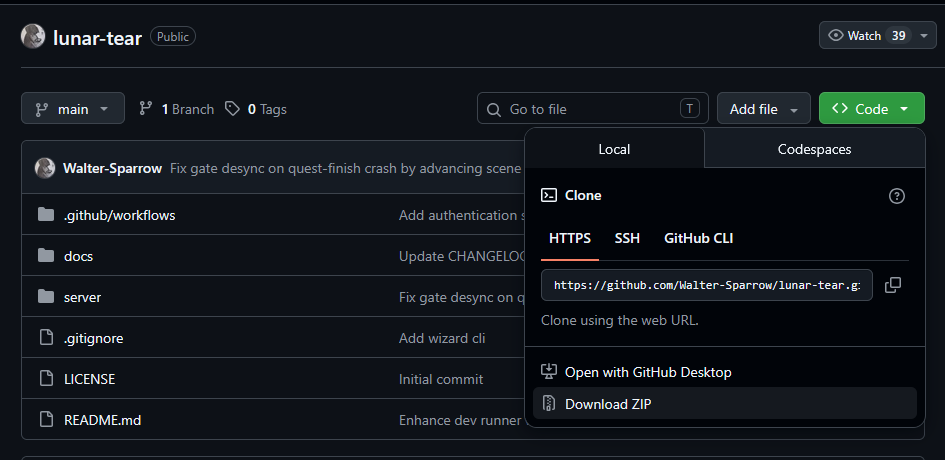This screenshot has width=945, height=460.
Task: Open the Walter-Sparrow author link
Action: coord(112,168)
